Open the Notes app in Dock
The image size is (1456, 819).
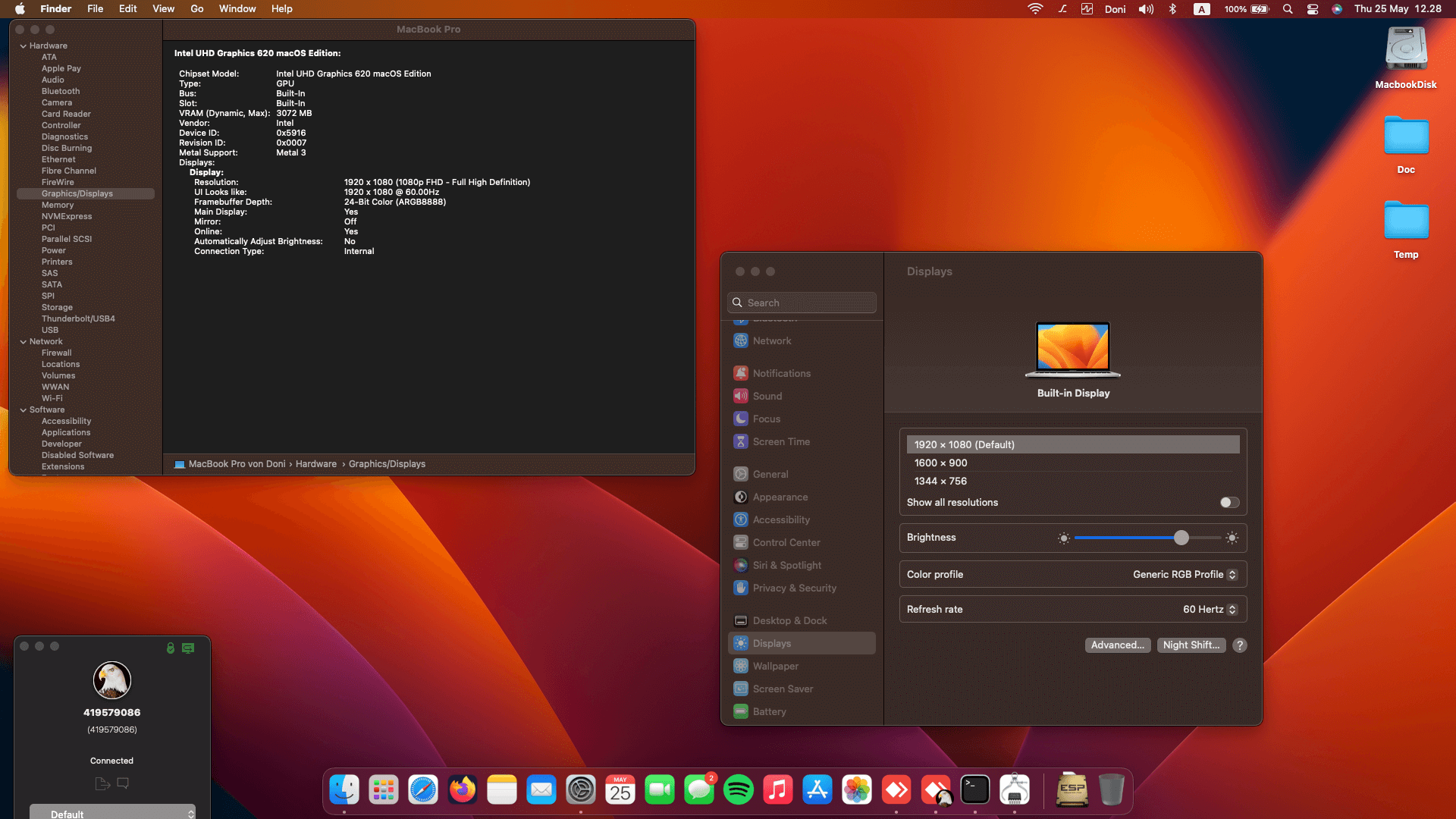502,790
